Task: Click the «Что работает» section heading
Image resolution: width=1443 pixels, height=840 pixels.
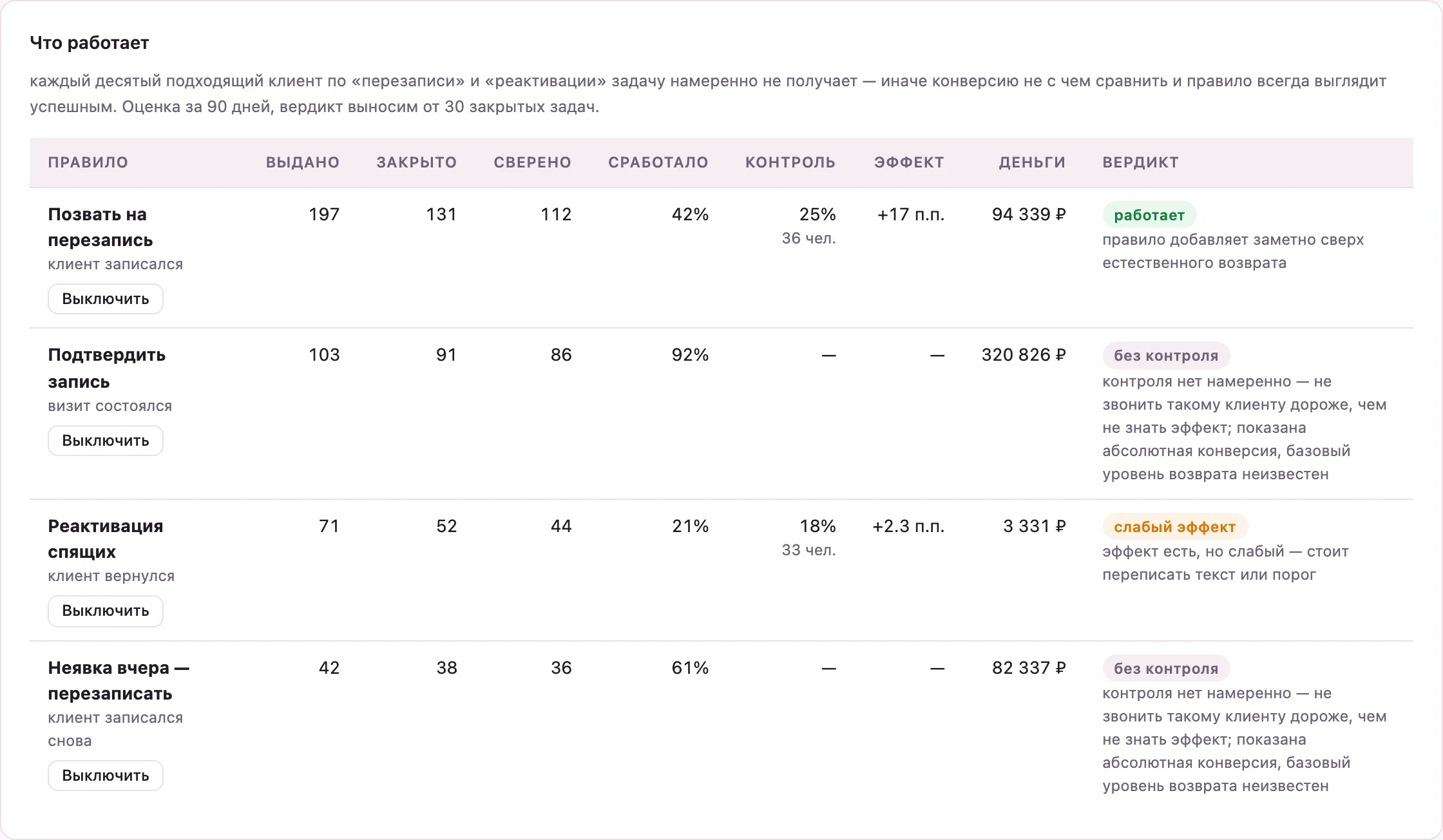Action: 90,43
